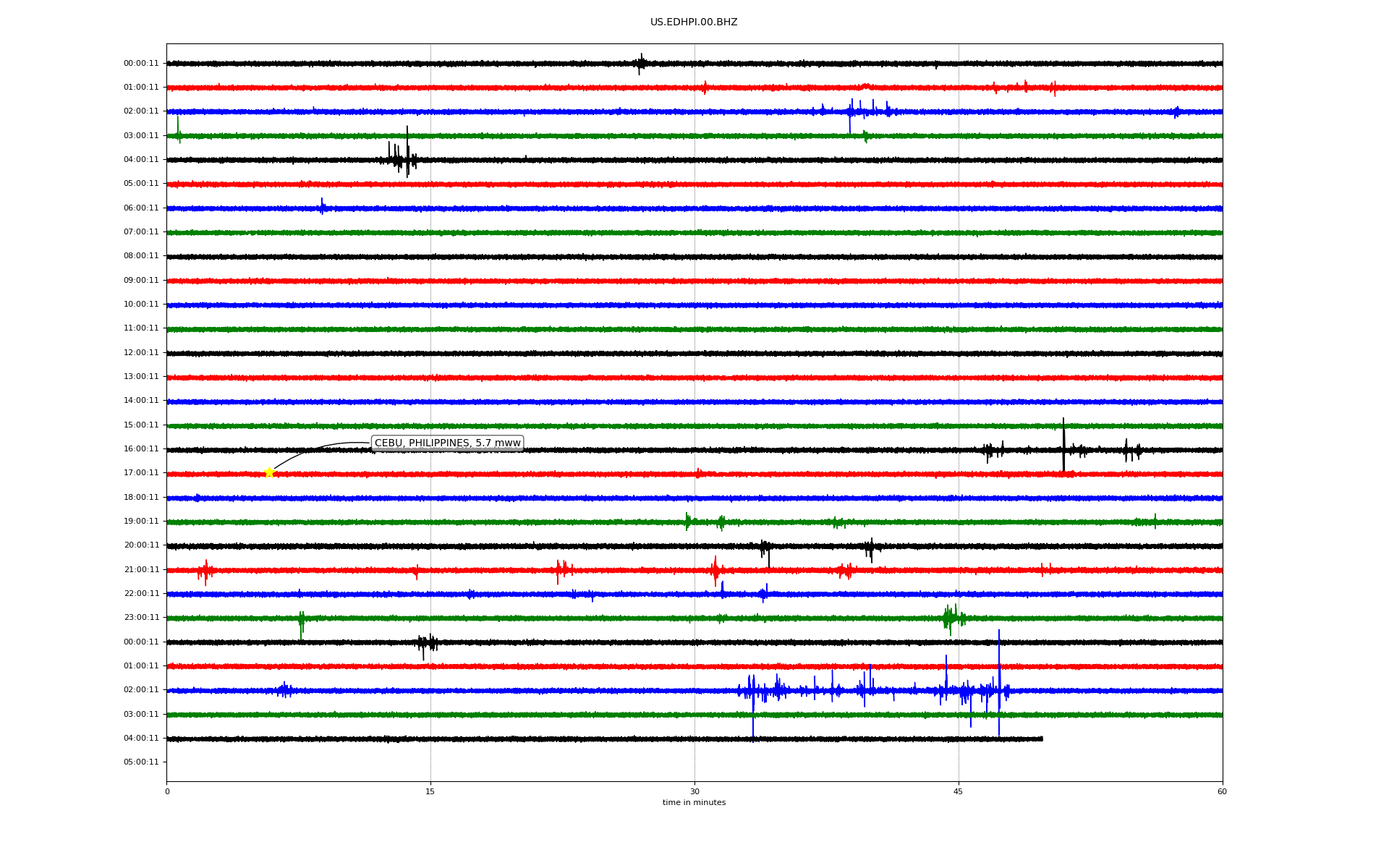Click the yellow star earthquake marker
1389x868 pixels.
click(x=269, y=472)
